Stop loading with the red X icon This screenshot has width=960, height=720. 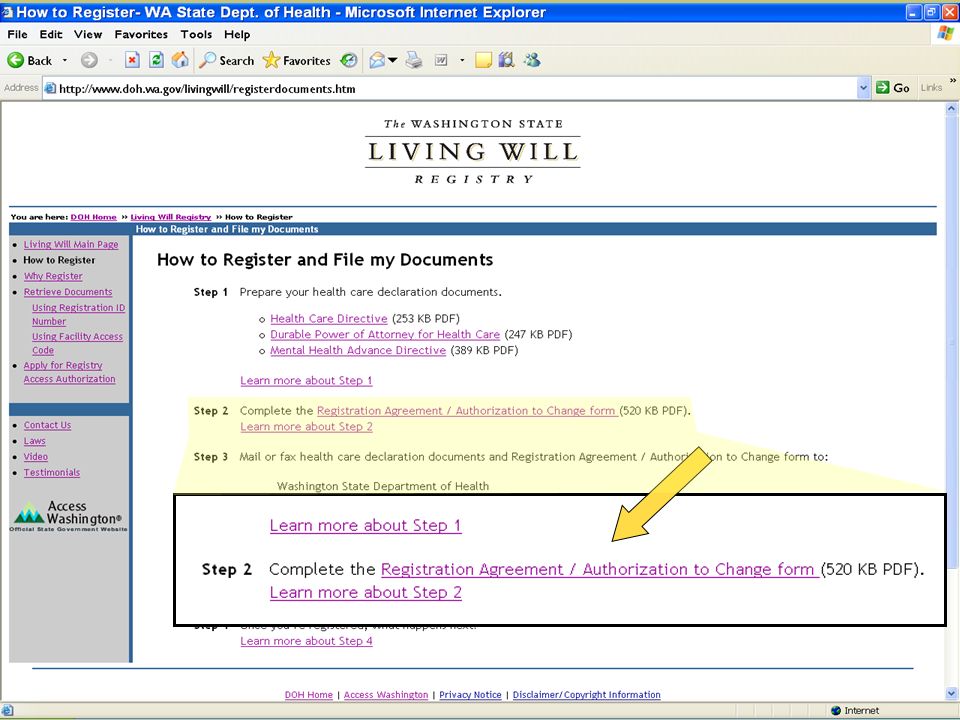click(x=132, y=60)
